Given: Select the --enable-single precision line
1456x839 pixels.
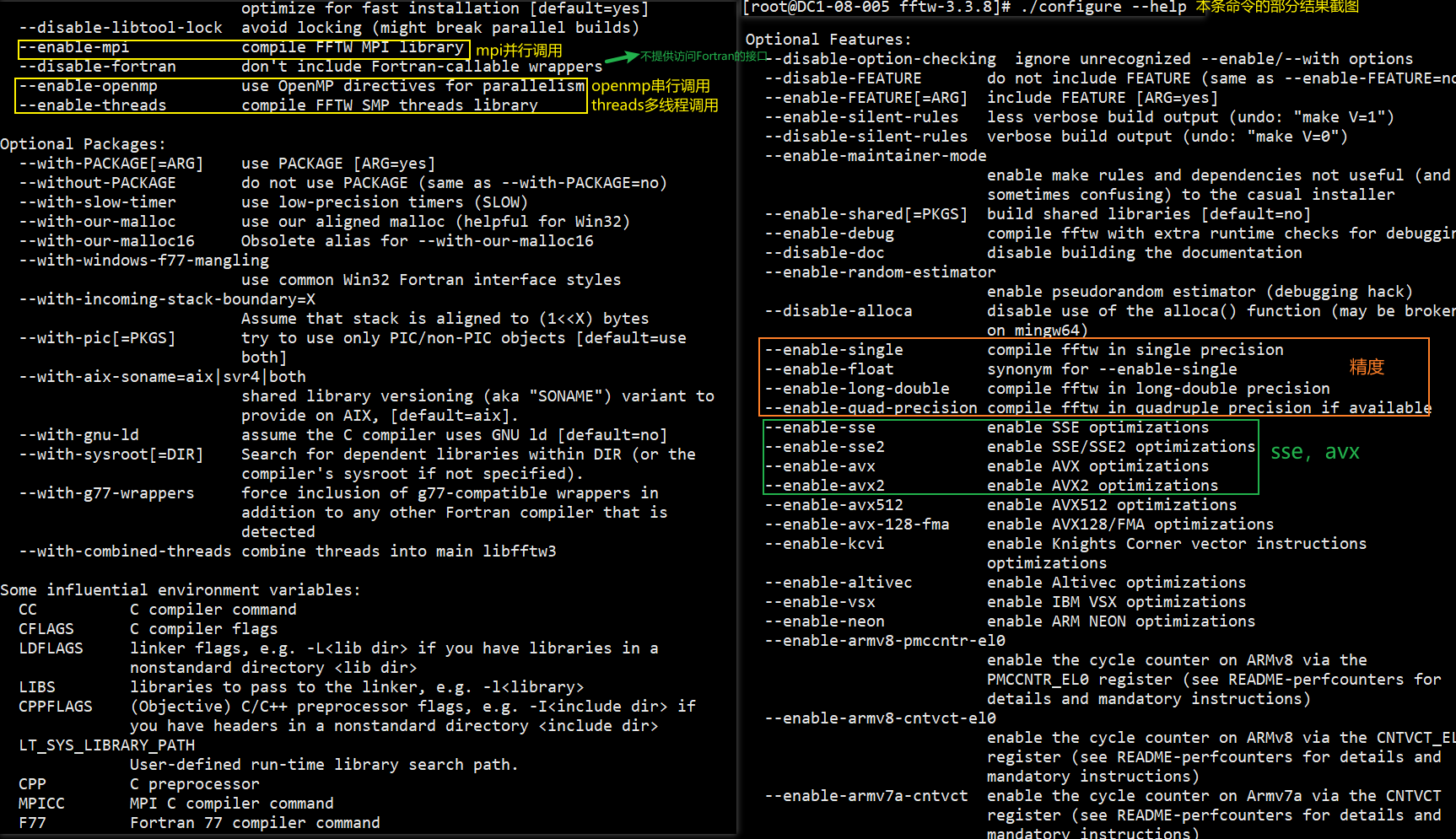Looking at the screenshot, I should (x=833, y=349).
